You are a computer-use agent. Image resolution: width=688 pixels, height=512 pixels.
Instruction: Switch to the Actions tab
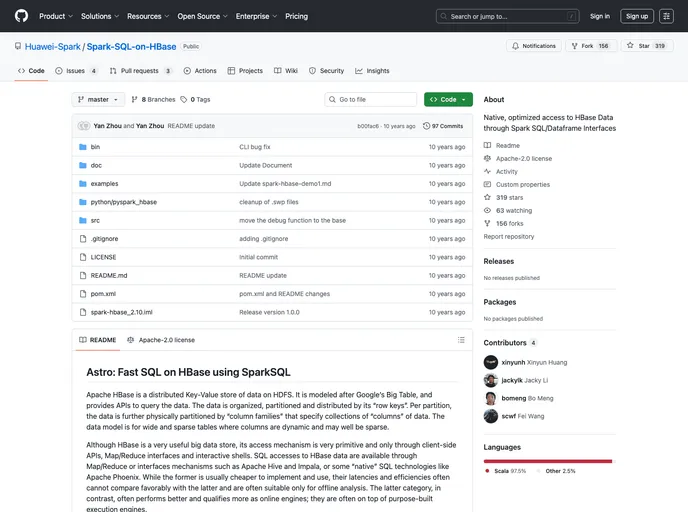[x=200, y=71]
